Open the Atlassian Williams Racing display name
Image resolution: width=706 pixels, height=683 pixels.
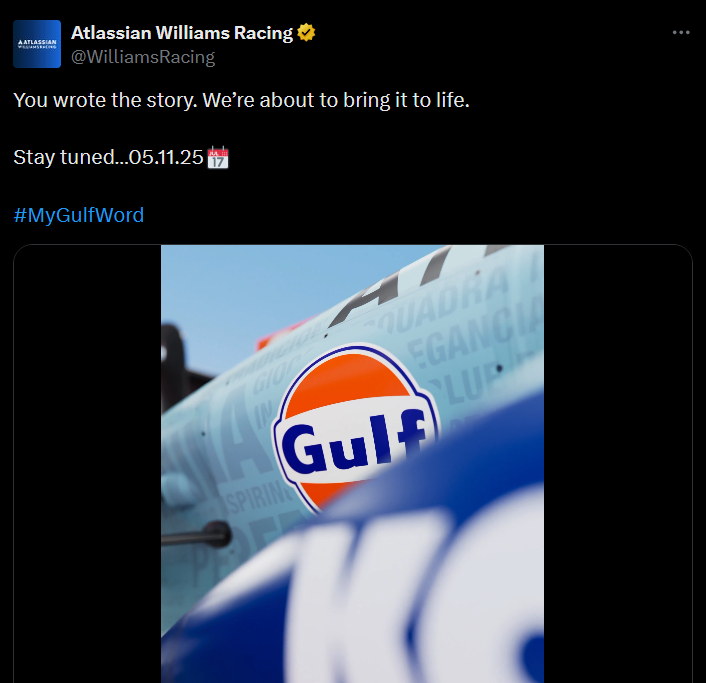coord(181,33)
